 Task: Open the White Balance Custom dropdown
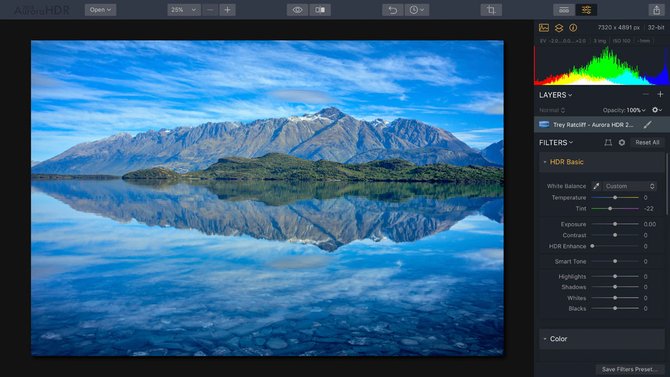[x=630, y=186]
